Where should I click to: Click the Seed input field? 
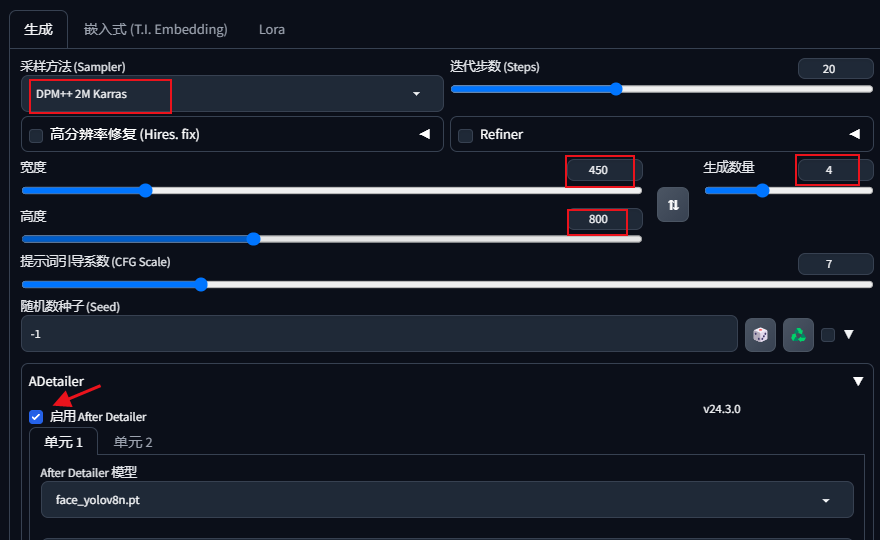coord(378,334)
